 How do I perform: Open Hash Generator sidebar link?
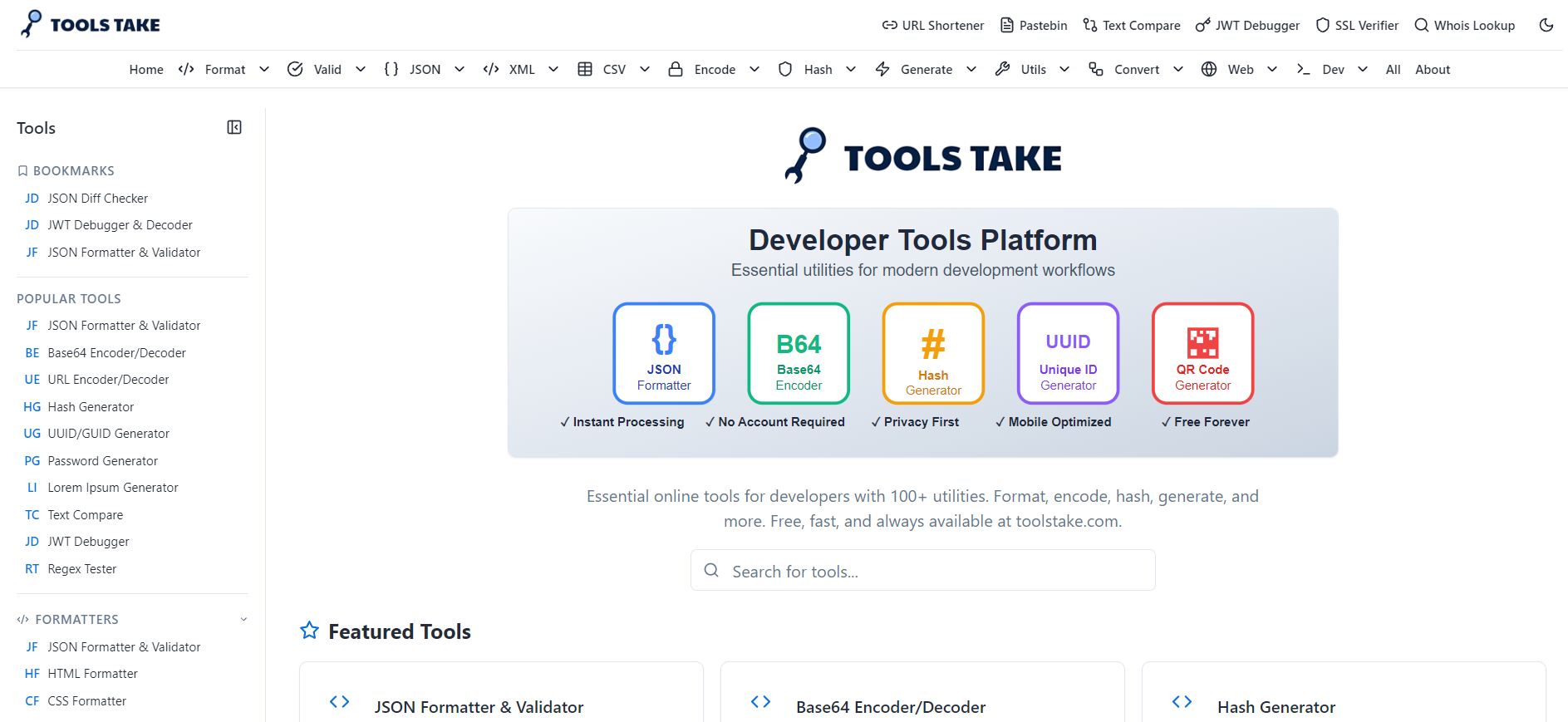click(91, 407)
